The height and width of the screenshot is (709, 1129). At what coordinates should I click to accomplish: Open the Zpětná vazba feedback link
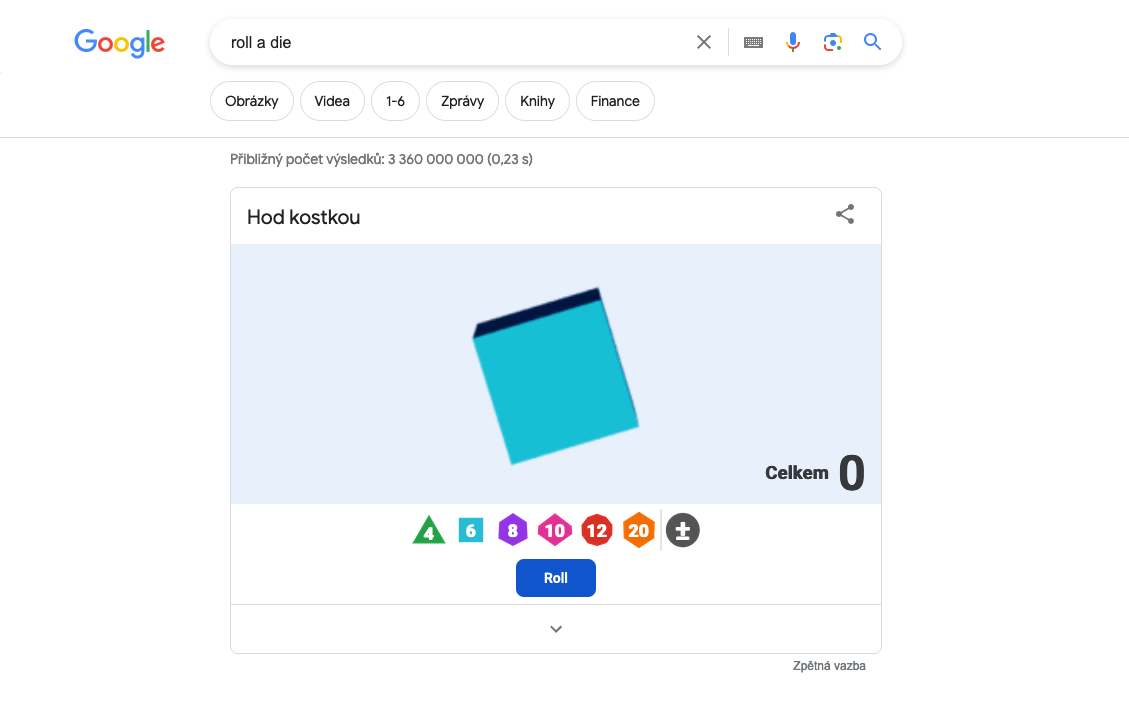tap(829, 666)
